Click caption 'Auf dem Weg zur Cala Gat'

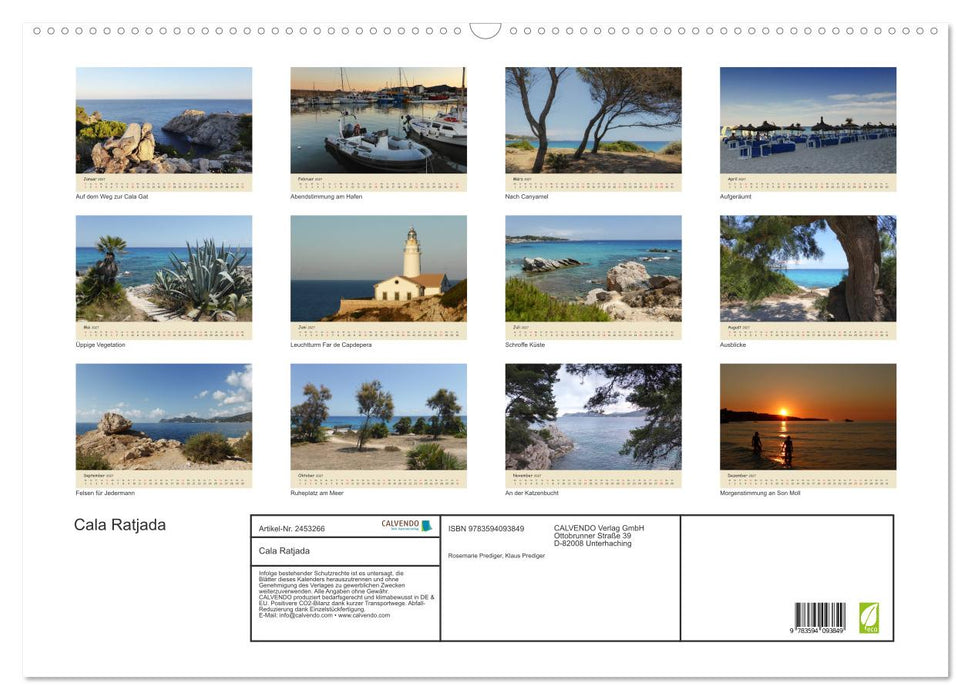click(x=112, y=197)
